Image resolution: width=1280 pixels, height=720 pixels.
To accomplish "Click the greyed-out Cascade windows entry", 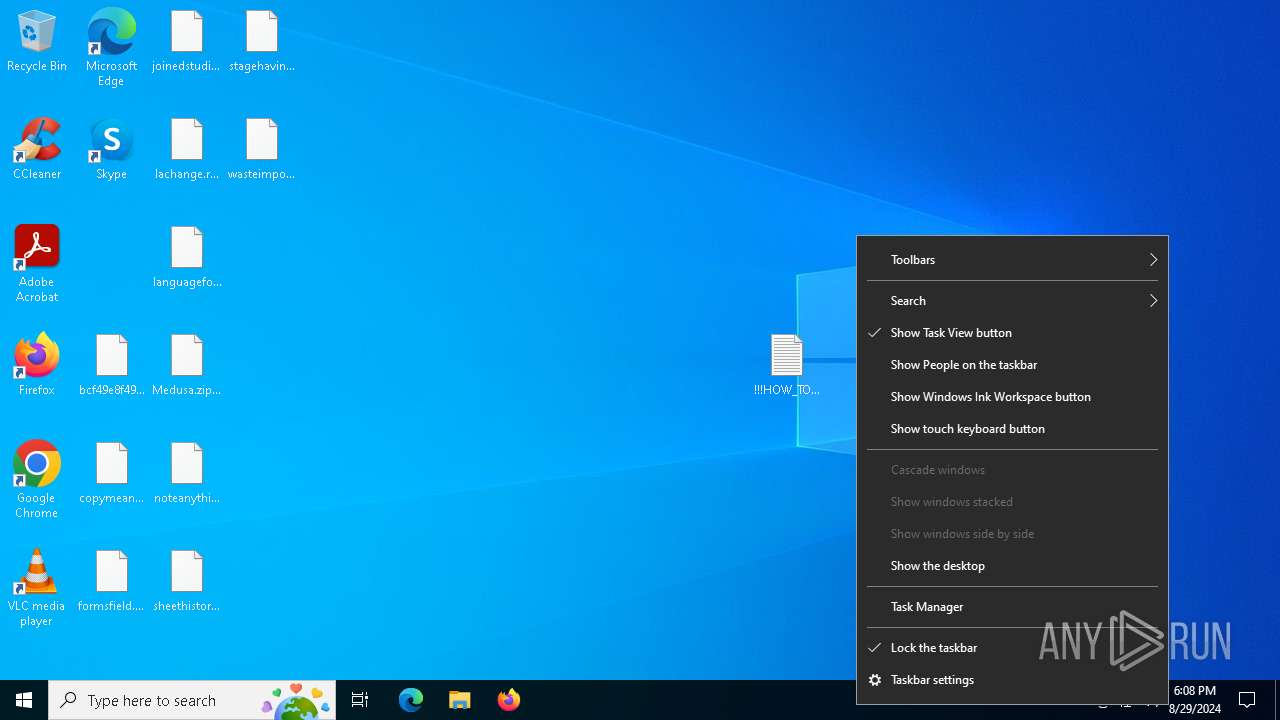I will click(1012, 470).
